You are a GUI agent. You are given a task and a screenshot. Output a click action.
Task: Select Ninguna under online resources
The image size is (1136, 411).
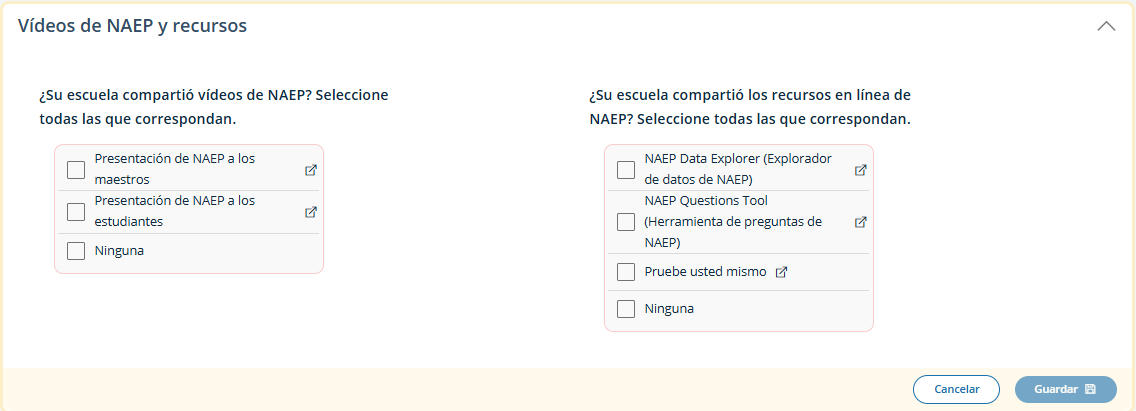626,309
